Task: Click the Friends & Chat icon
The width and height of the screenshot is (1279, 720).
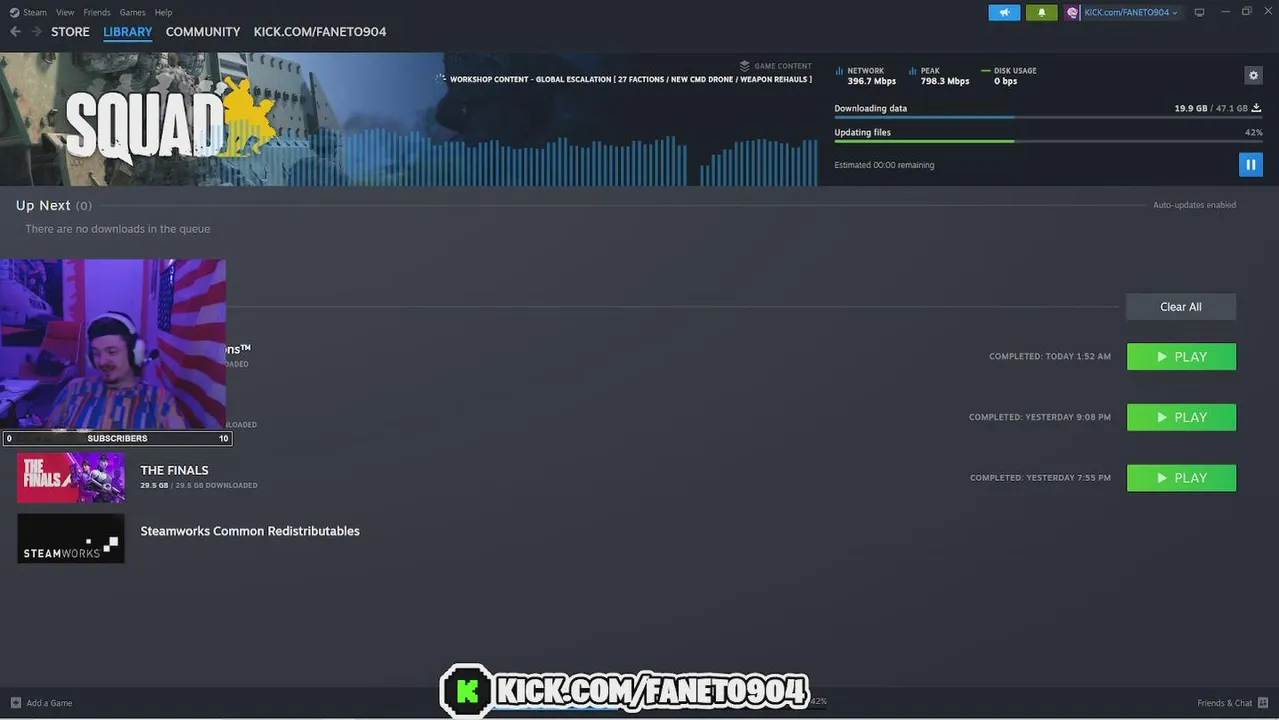Action: pos(1263,703)
